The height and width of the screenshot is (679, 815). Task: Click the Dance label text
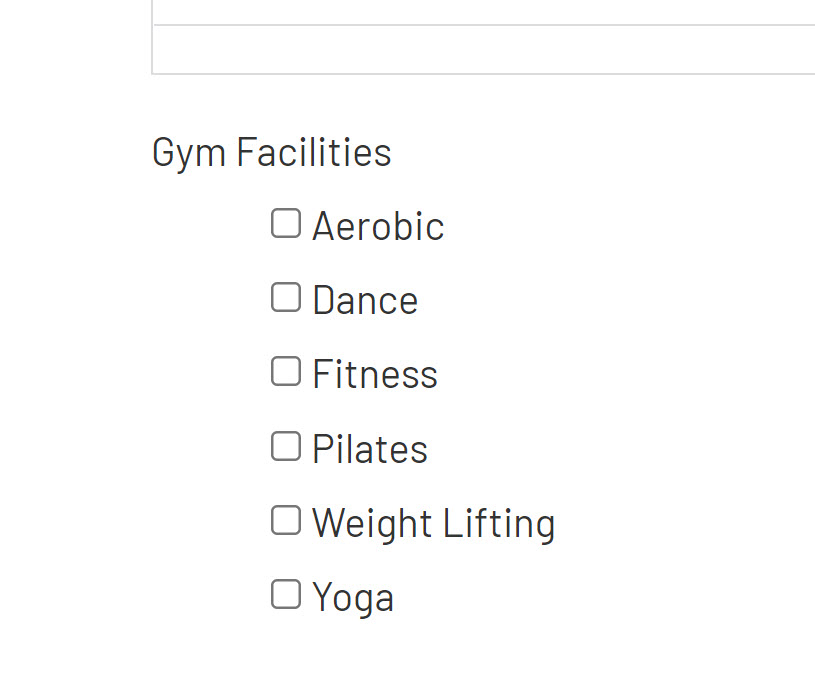coord(364,300)
